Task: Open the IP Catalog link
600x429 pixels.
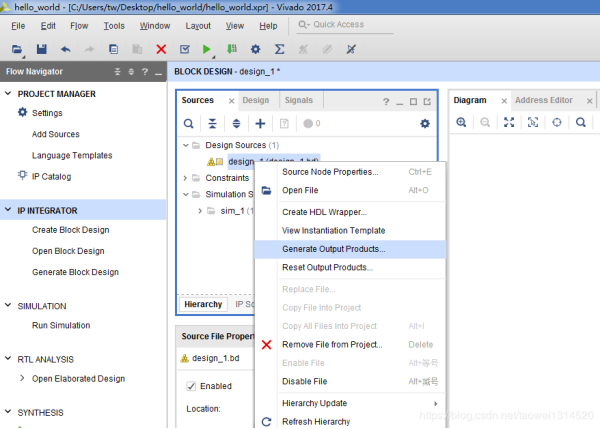Action: click(x=51, y=176)
